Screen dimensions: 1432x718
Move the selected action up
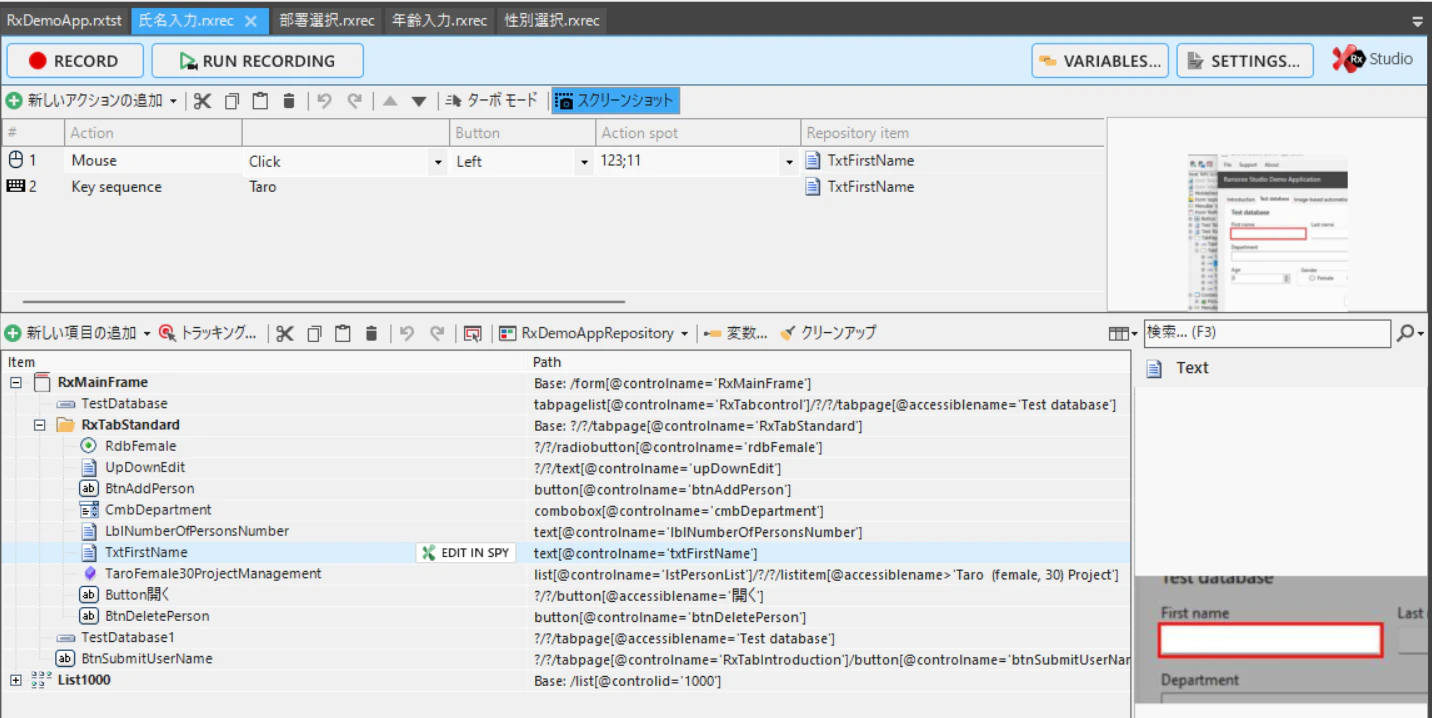click(391, 101)
